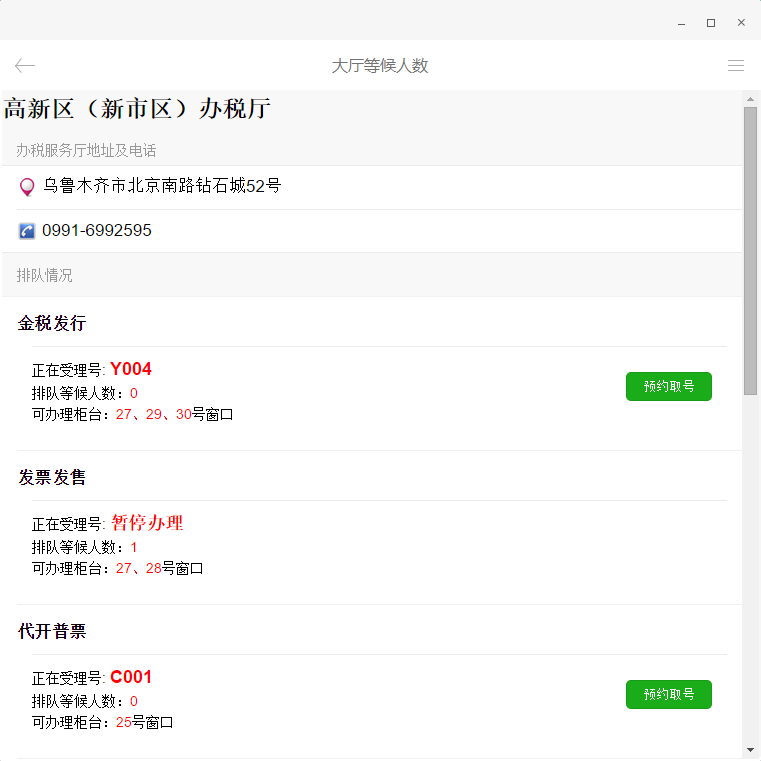
Task: Click the blue telephone icon
Action: [27, 231]
